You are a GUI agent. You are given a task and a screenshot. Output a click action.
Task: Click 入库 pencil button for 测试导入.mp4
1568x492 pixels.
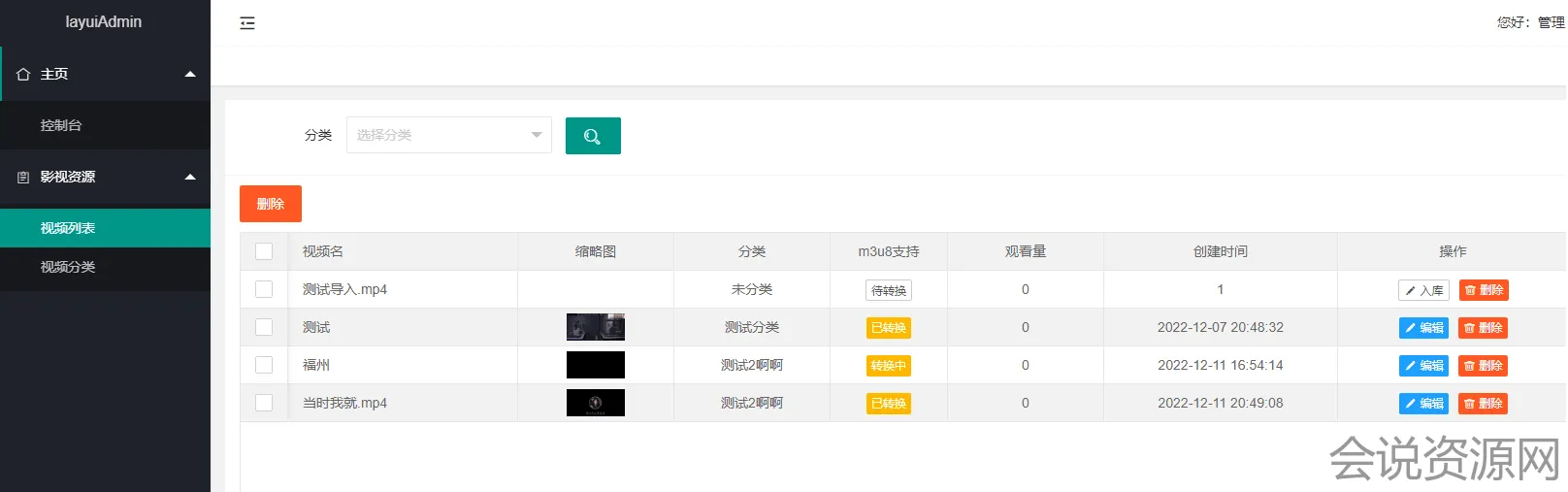coord(1423,290)
